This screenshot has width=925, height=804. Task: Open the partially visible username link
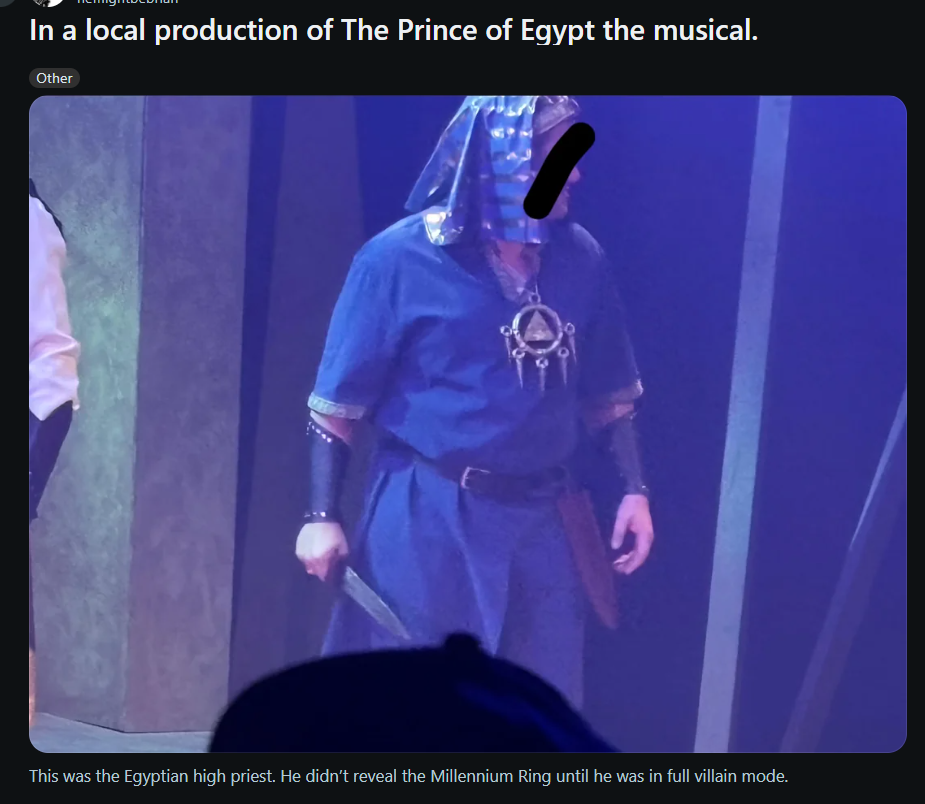point(127,2)
